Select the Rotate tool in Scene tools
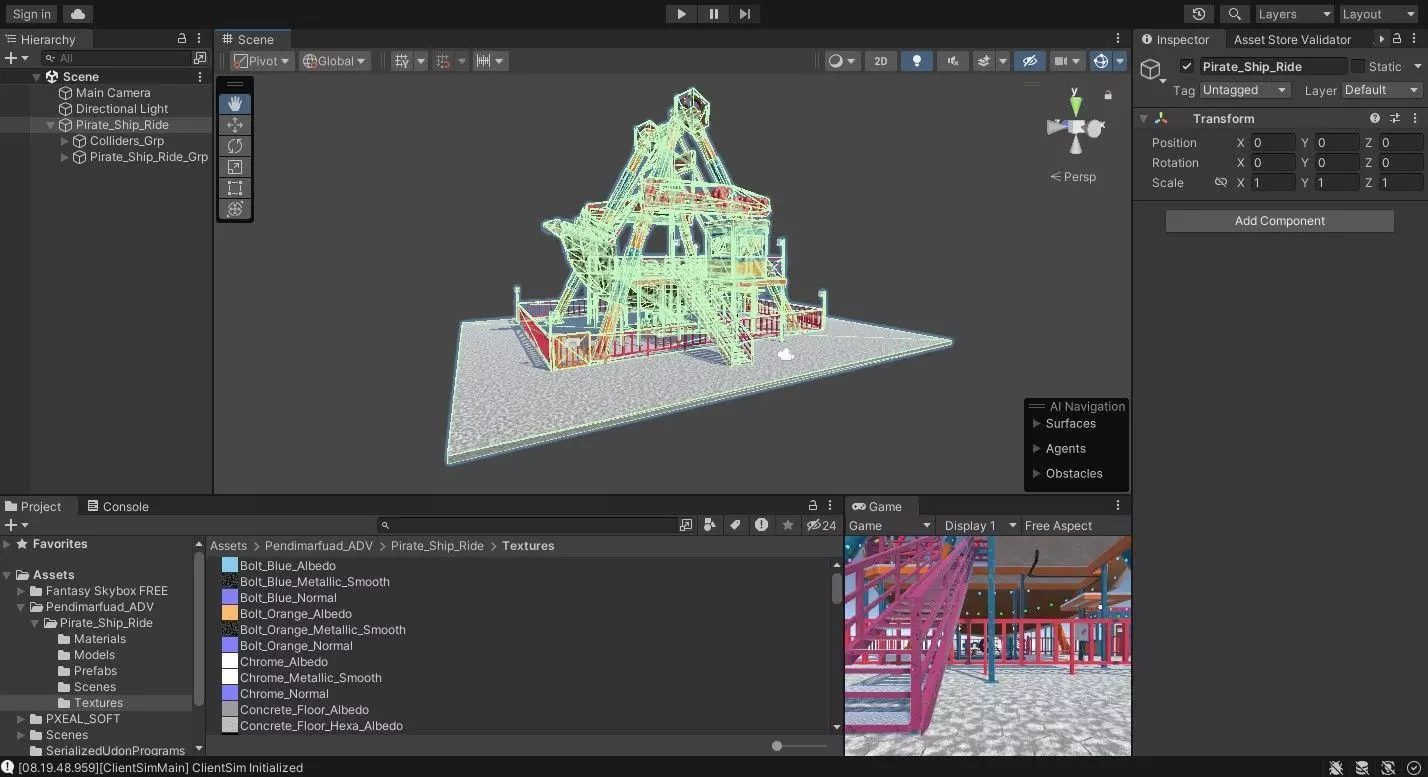Image resolution: width=1428 pixels, height=777 pixels. pos(235,146)
